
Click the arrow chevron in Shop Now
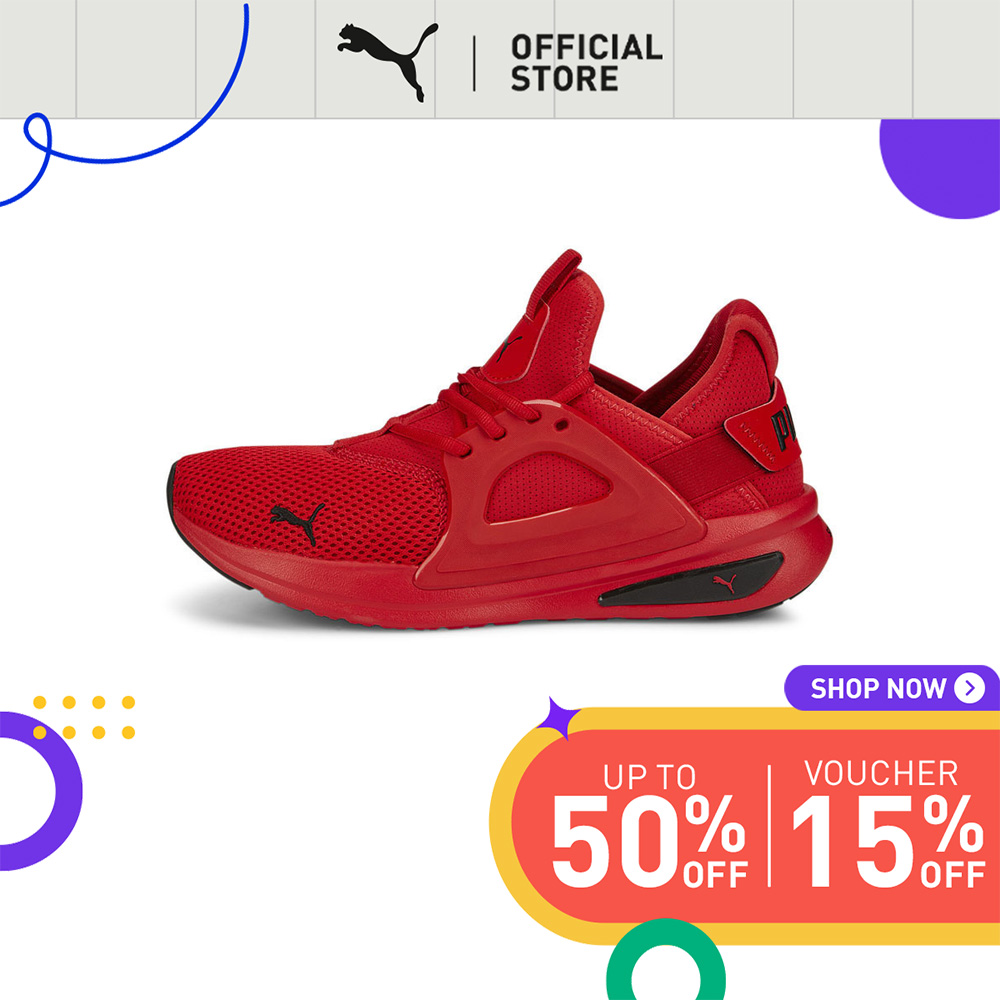pyautogui.click(x=969, y=688)
